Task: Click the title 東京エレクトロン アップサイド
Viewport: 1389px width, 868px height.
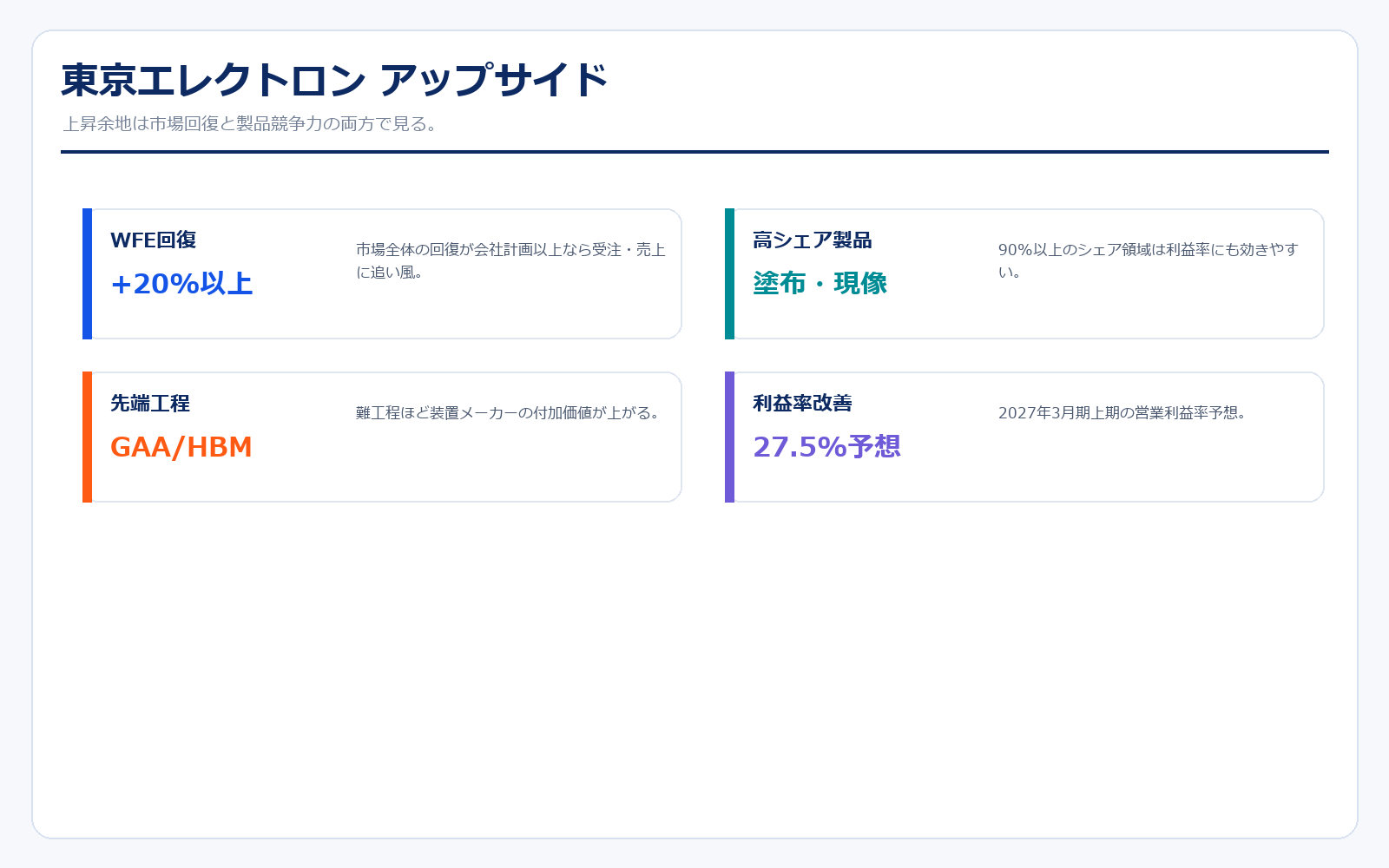Action: pyautogui.click(x=334, y=80)
